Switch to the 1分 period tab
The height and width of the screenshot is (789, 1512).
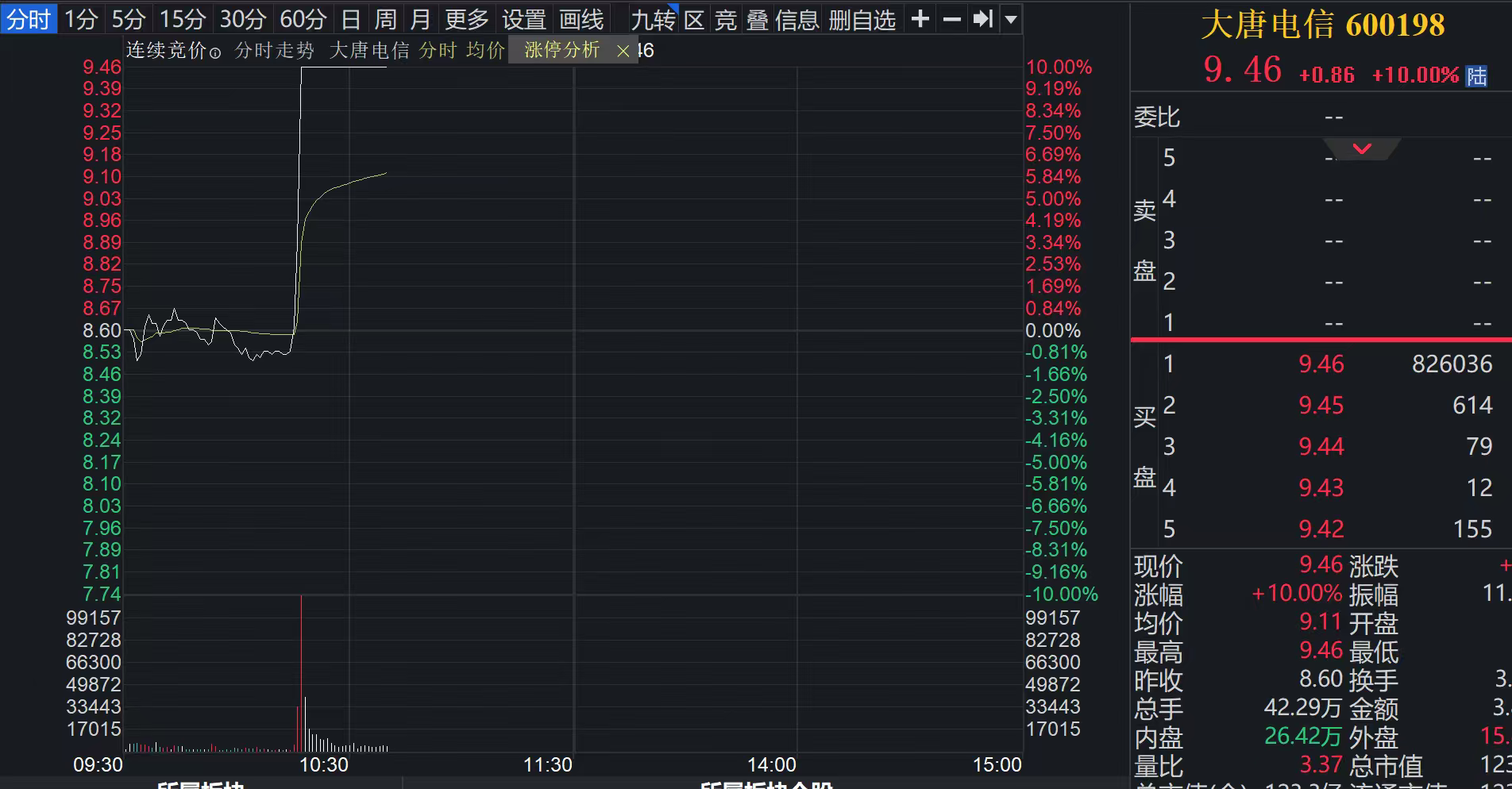tap(81, 19)
